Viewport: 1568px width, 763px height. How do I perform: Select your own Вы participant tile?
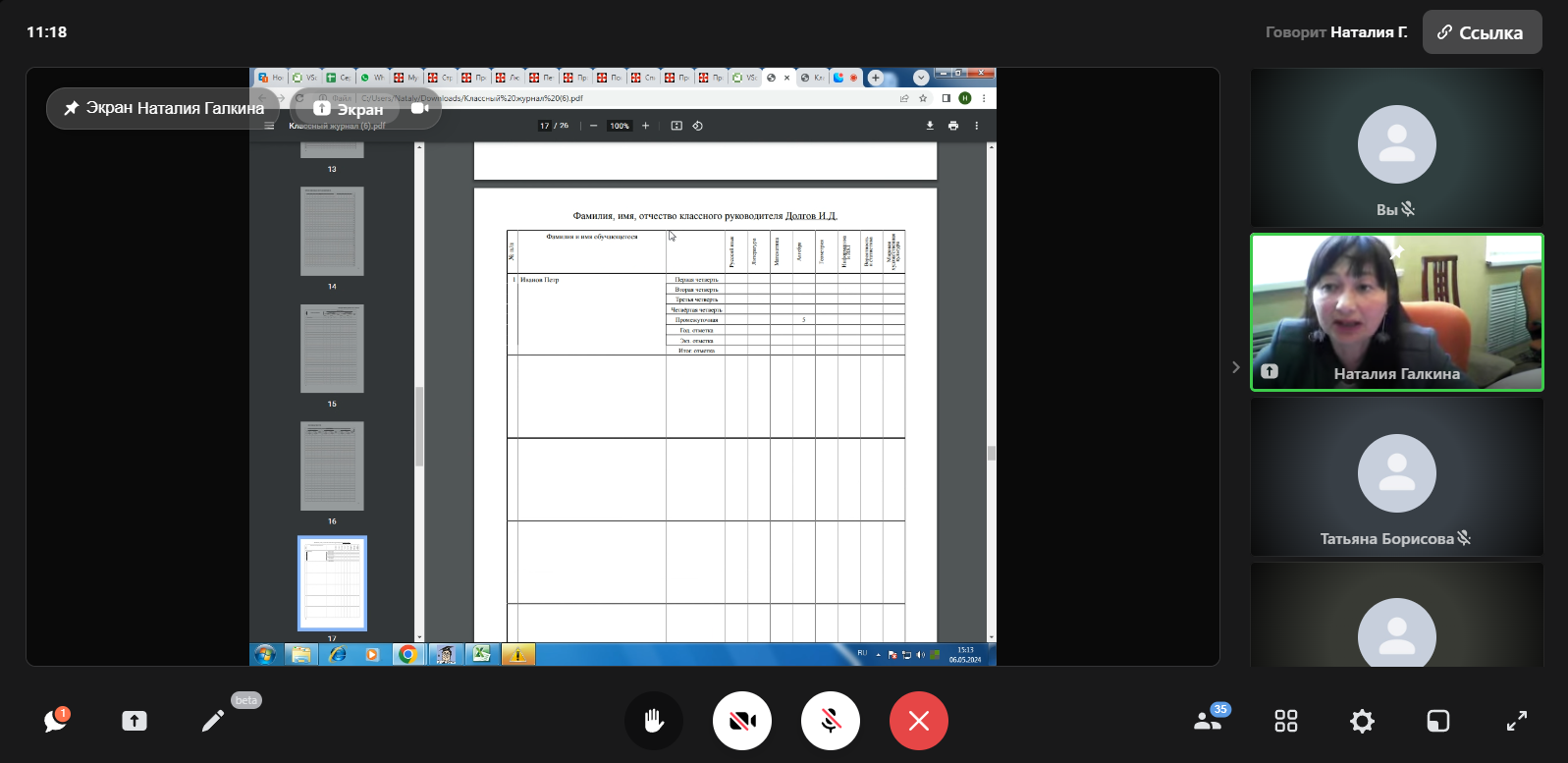1396,147
